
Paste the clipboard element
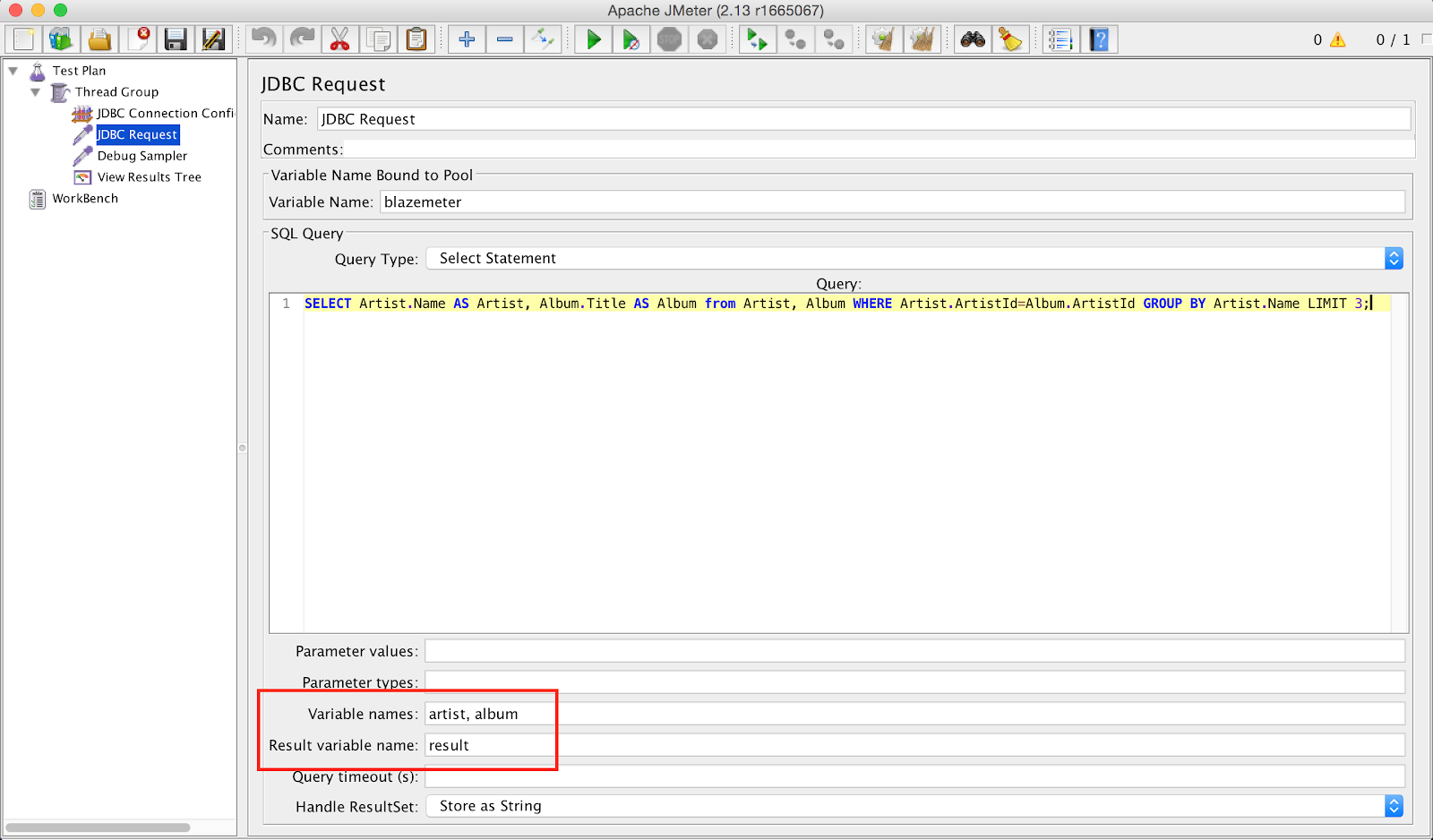click(416, 39)
